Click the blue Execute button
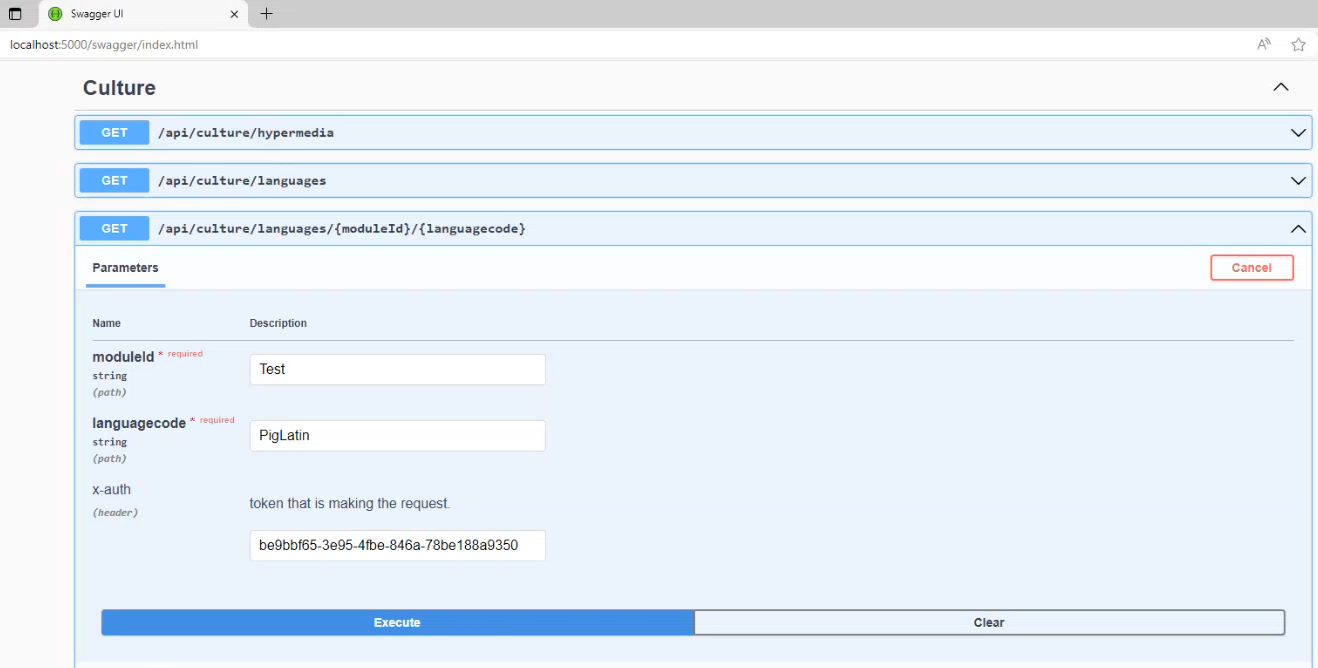 coord(397,622)
